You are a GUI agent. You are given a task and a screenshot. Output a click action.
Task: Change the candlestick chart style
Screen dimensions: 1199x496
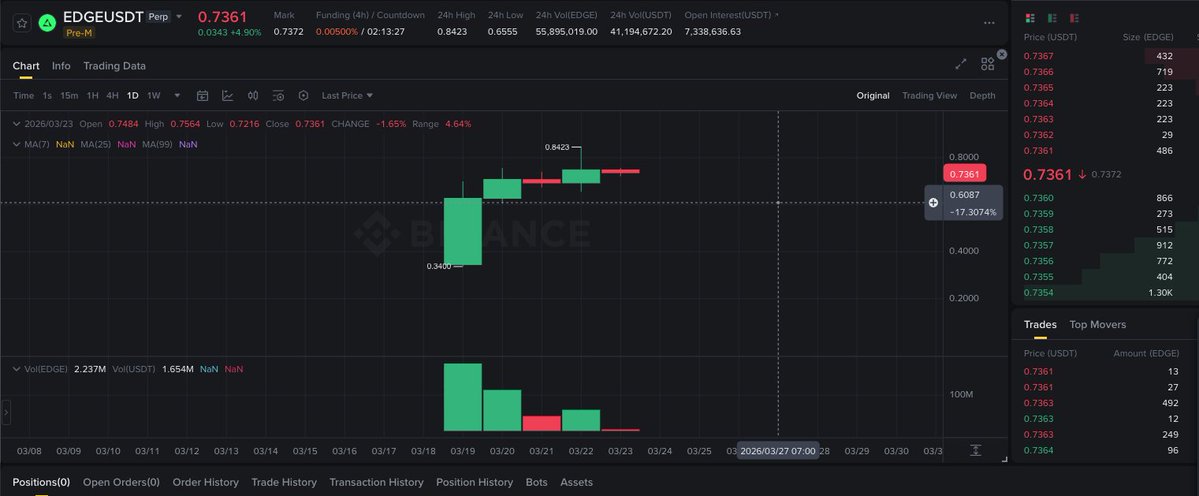click(253, 96)
